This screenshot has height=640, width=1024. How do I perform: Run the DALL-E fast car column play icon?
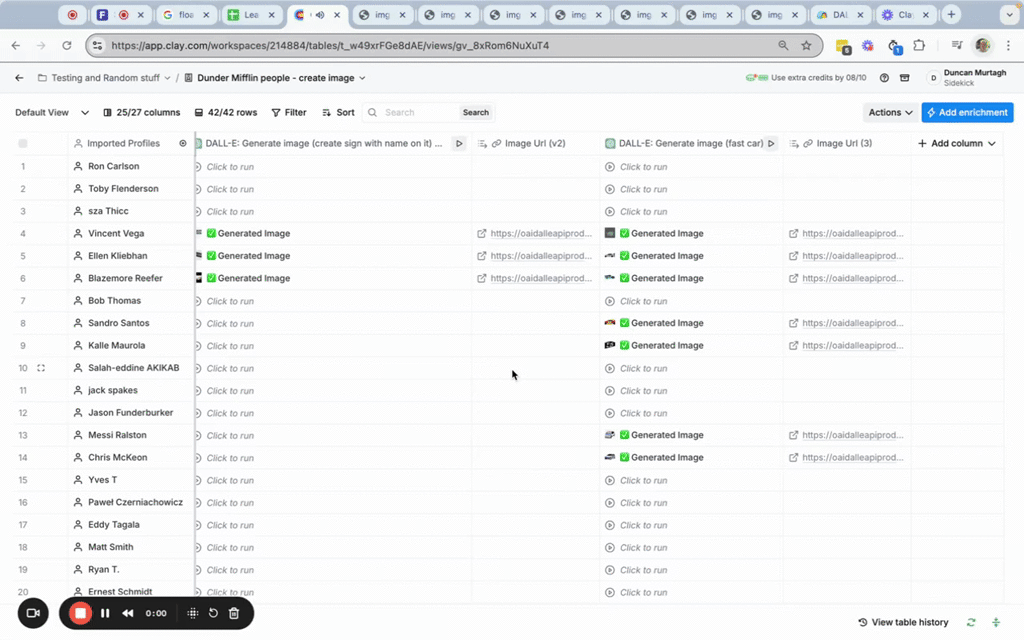point(771,144)
